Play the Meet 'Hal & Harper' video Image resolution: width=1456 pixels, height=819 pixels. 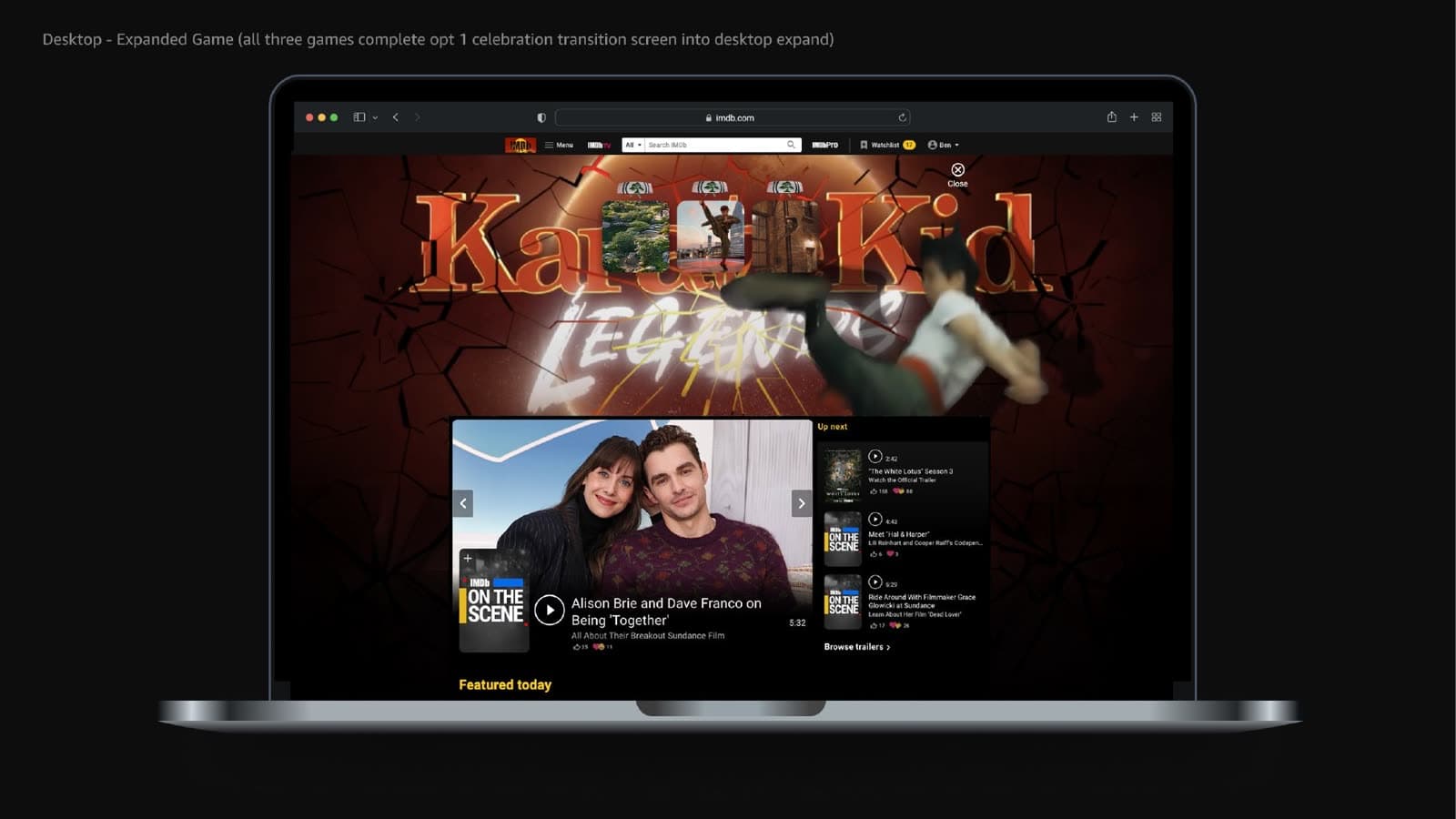pyautogui.click(x=875, y=520)
